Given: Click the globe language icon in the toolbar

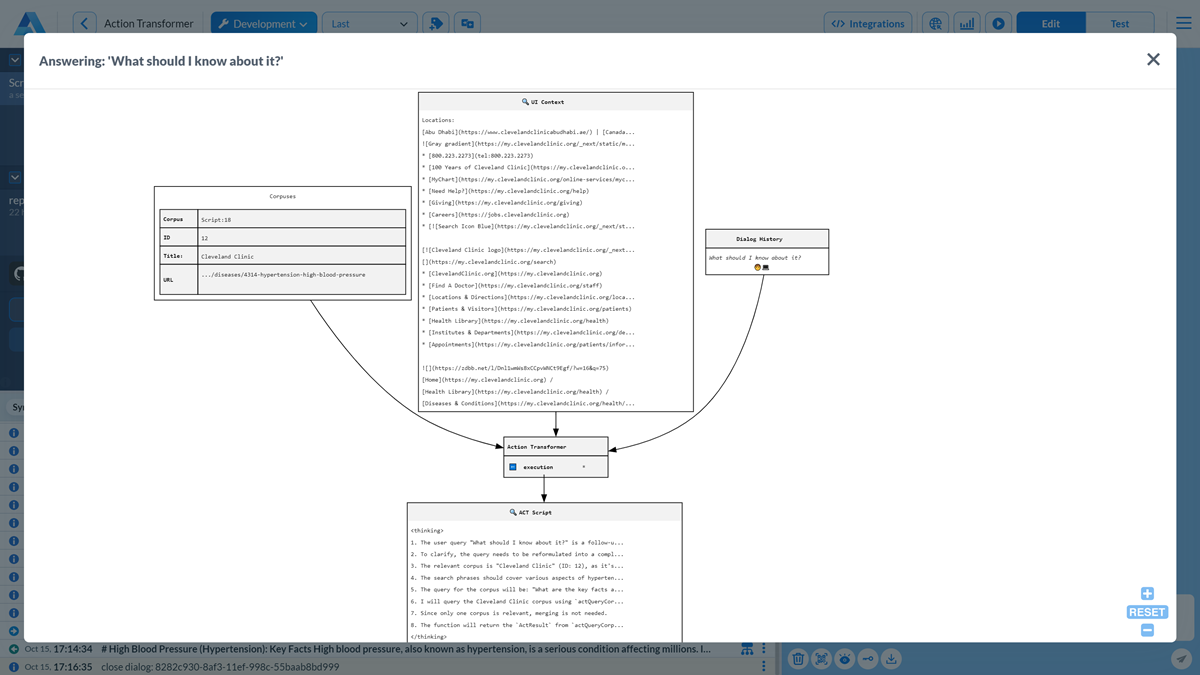Looking at the screenshot, I should point(936,22).
